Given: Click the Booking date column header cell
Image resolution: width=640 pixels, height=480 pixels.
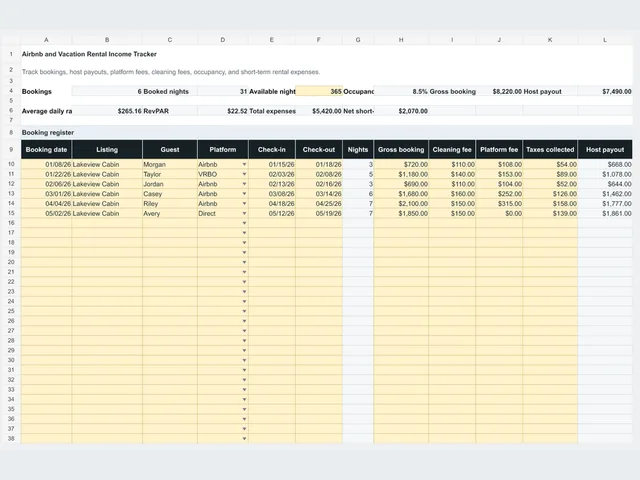Looking at the screenshot, I should [x=46, y=149].
